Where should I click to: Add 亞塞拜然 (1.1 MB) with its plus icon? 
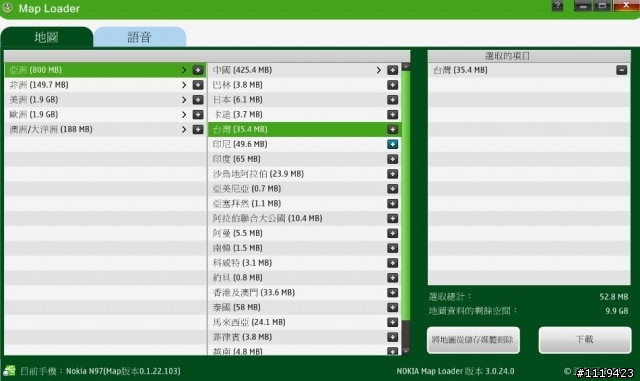click(393, 204)
